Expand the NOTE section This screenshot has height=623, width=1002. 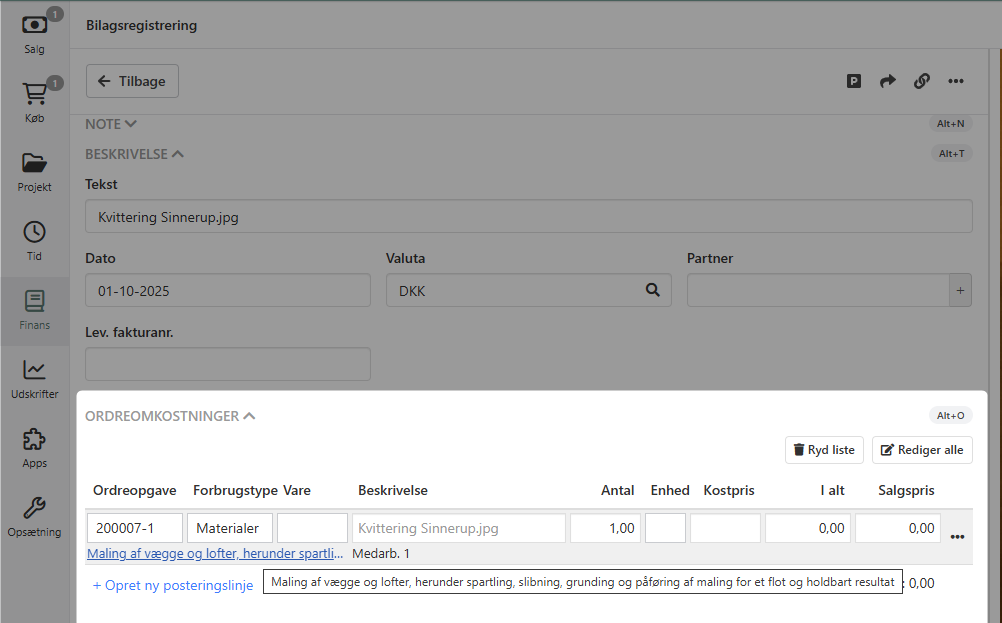(x=111, y=124)
